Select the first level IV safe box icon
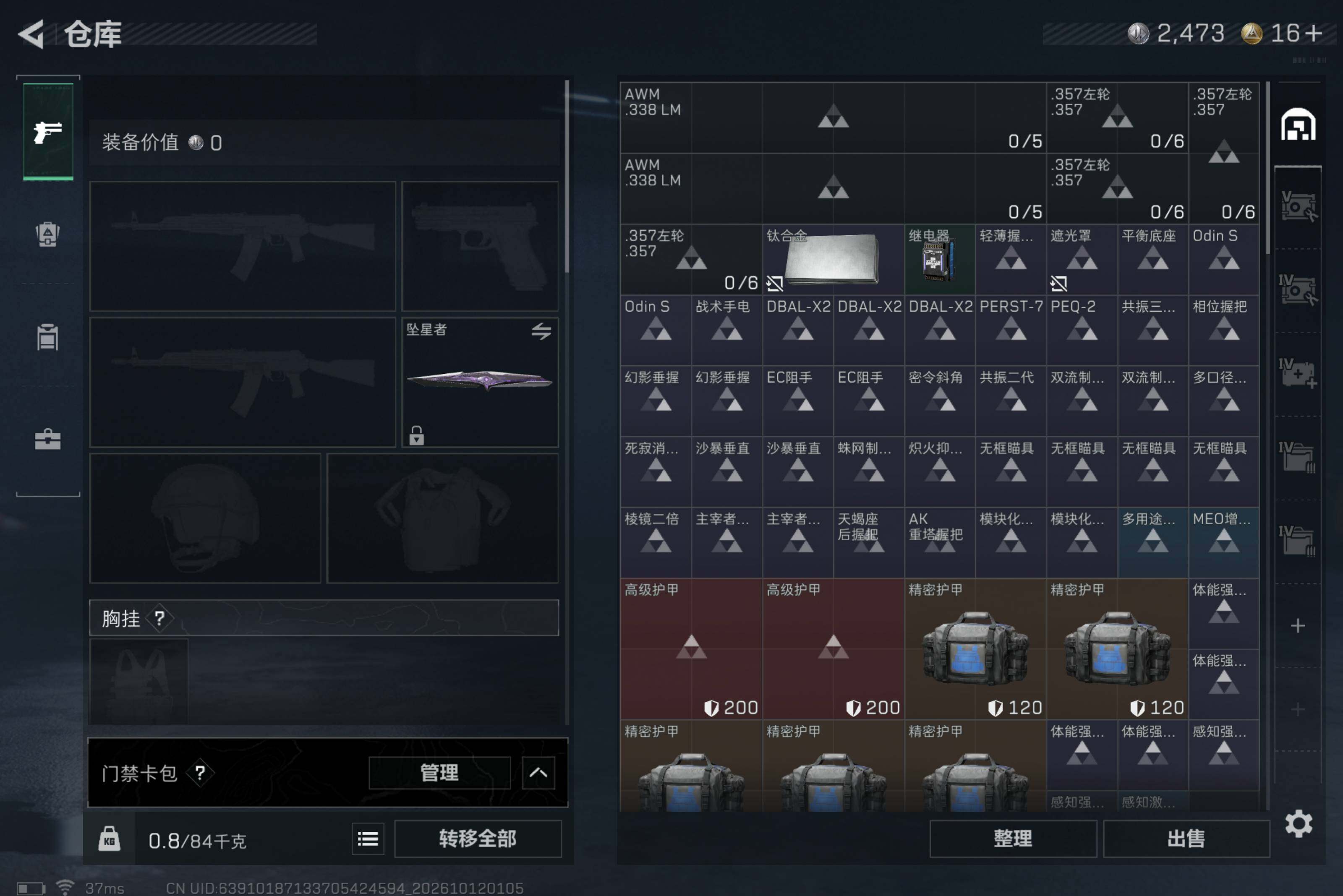The width and height of the screenshot is (1343, 896). [1298, 290]
